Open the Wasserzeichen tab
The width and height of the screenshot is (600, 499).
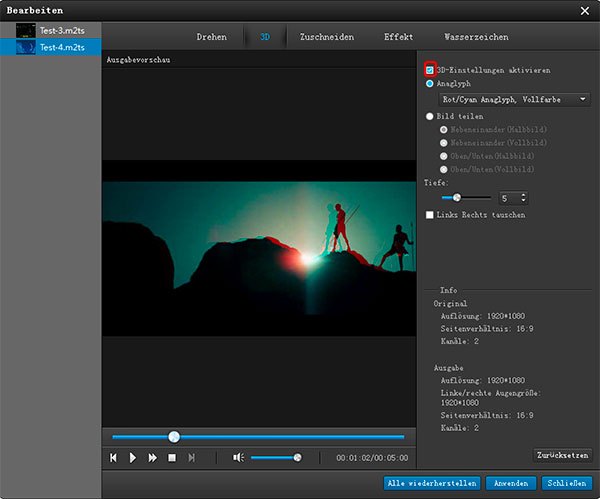(x=476, y=37)
